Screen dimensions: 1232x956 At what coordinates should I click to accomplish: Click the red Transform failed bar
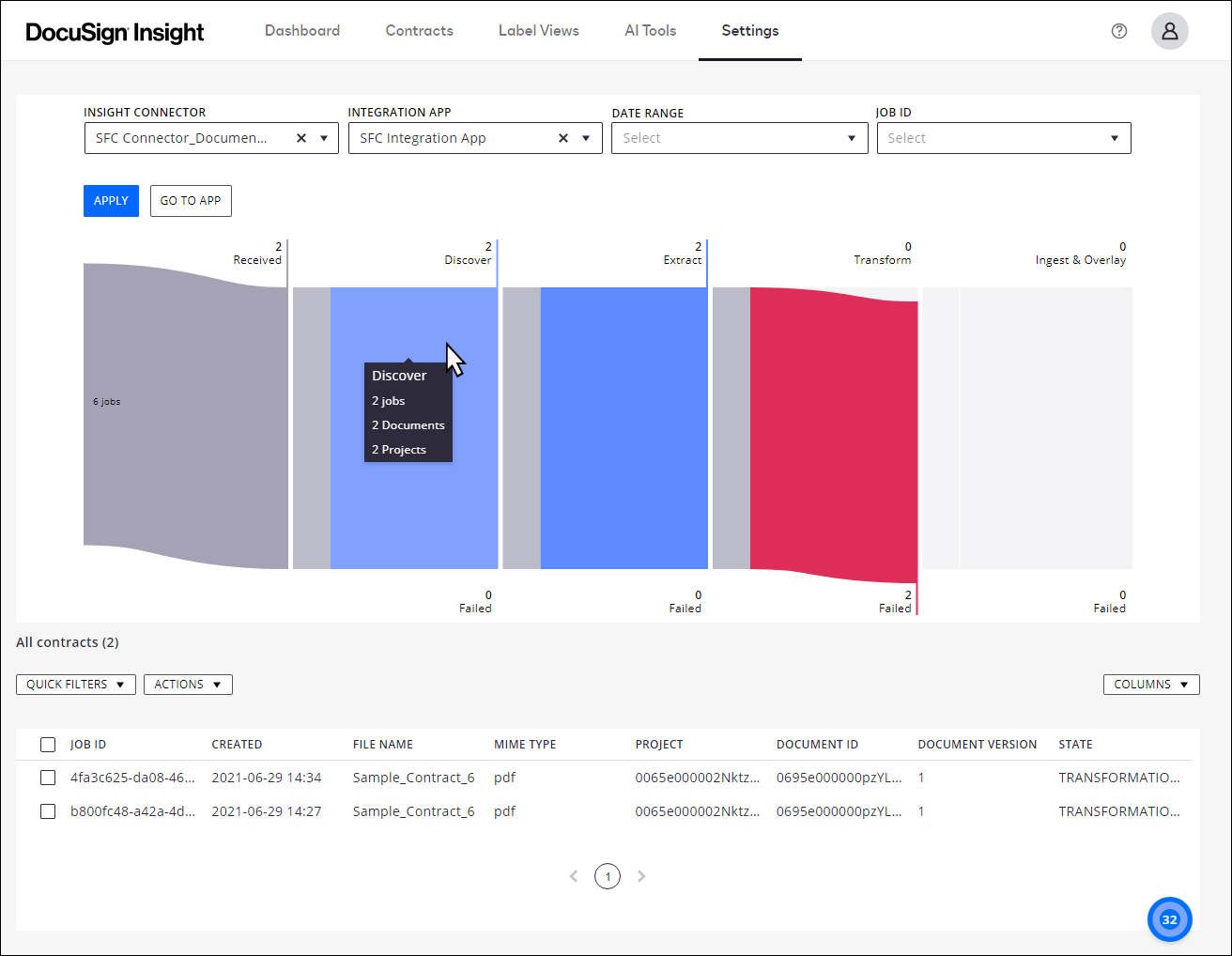(834, 436)
